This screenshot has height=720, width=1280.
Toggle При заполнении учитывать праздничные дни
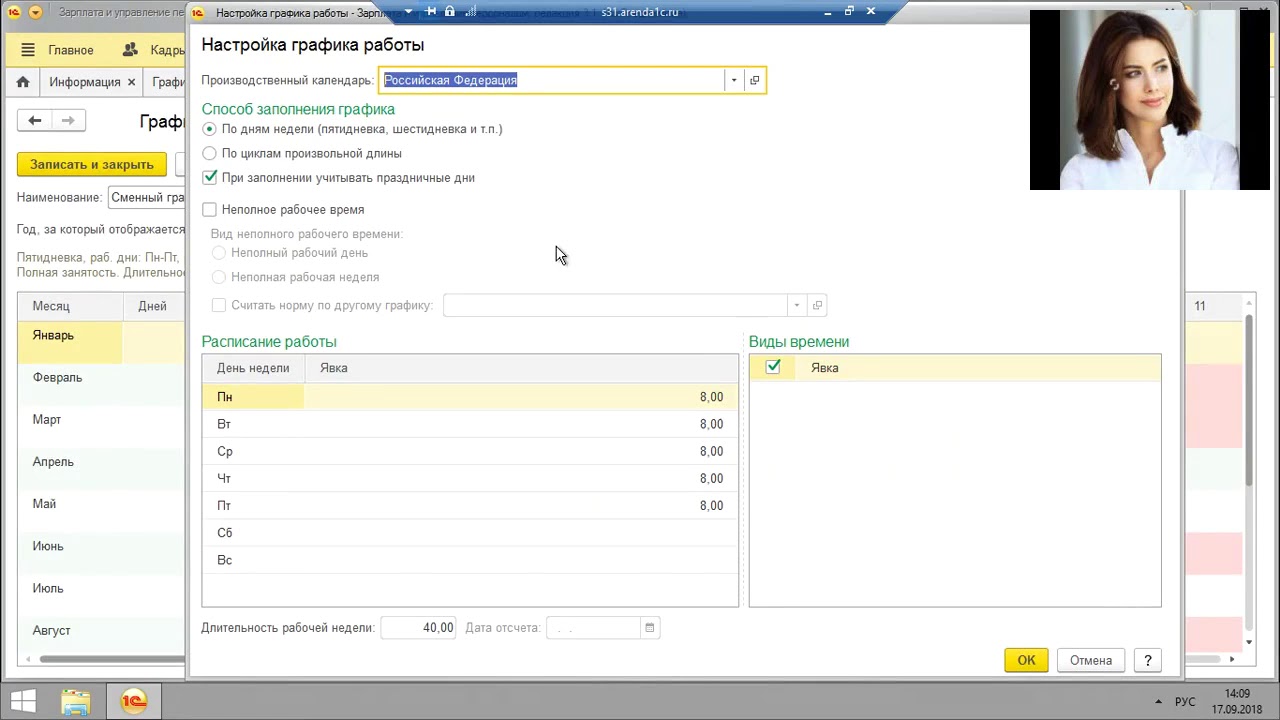point(209,177)
